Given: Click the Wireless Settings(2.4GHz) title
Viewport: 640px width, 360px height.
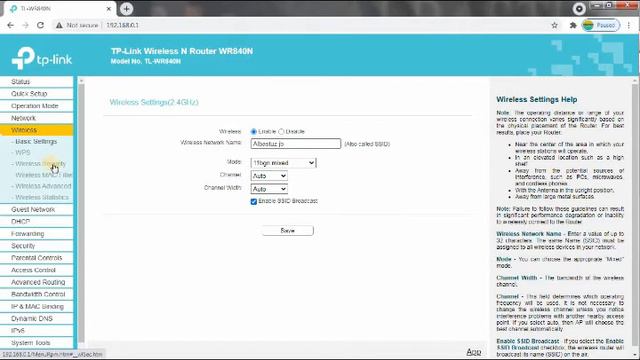Looking at the screenshot, I should 154,102.
